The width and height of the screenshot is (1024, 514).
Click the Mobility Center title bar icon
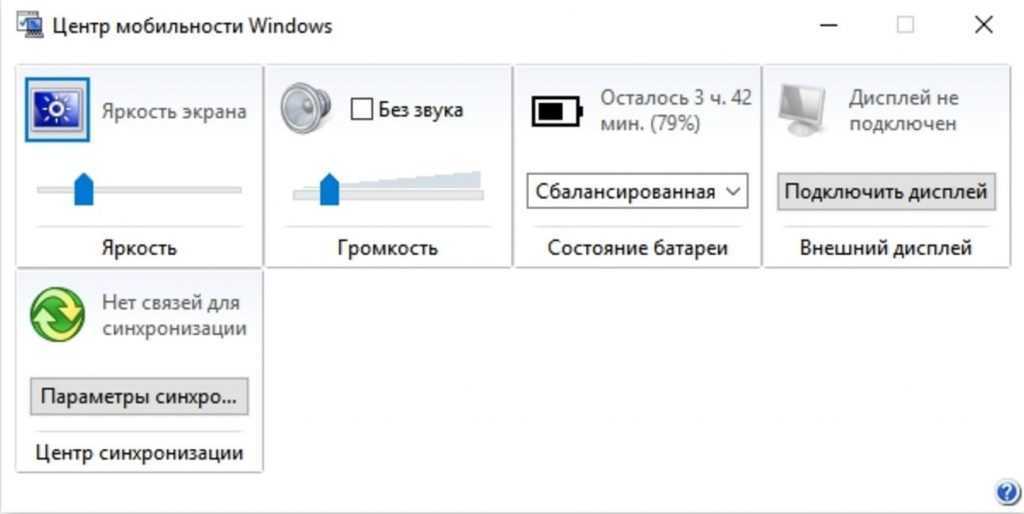pos(28,26)
